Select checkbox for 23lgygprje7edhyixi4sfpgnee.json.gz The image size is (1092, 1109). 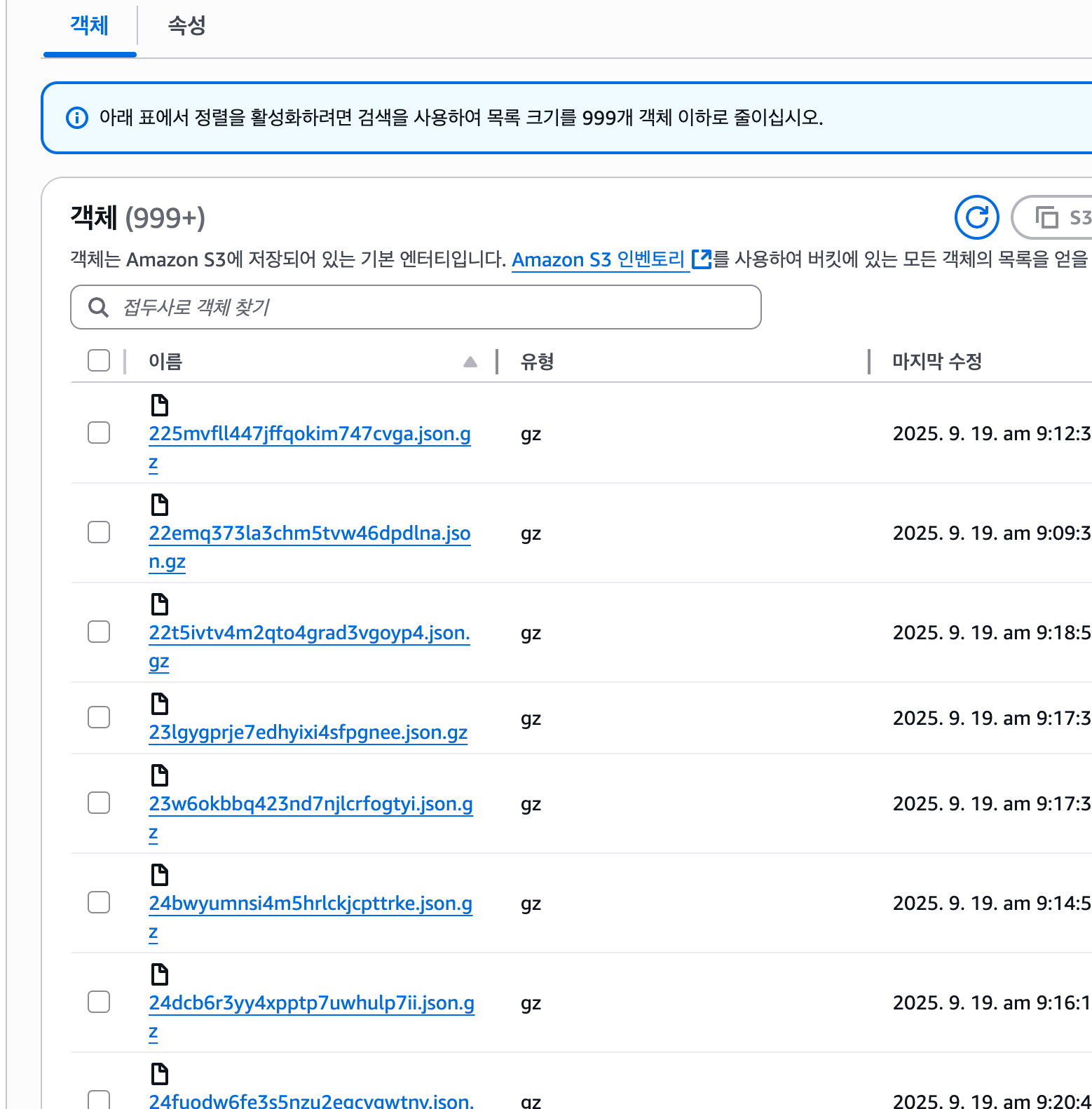(99, 717)
